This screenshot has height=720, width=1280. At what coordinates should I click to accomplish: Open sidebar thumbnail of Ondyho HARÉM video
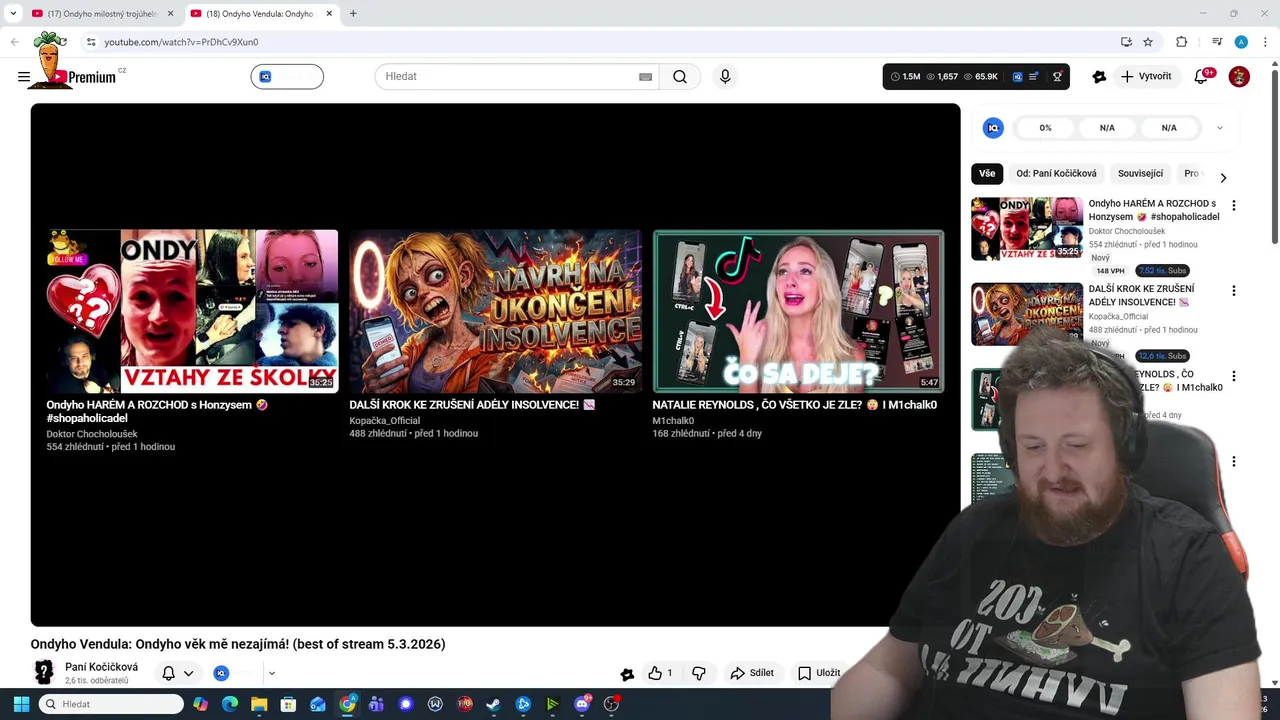click(1027, 228)
